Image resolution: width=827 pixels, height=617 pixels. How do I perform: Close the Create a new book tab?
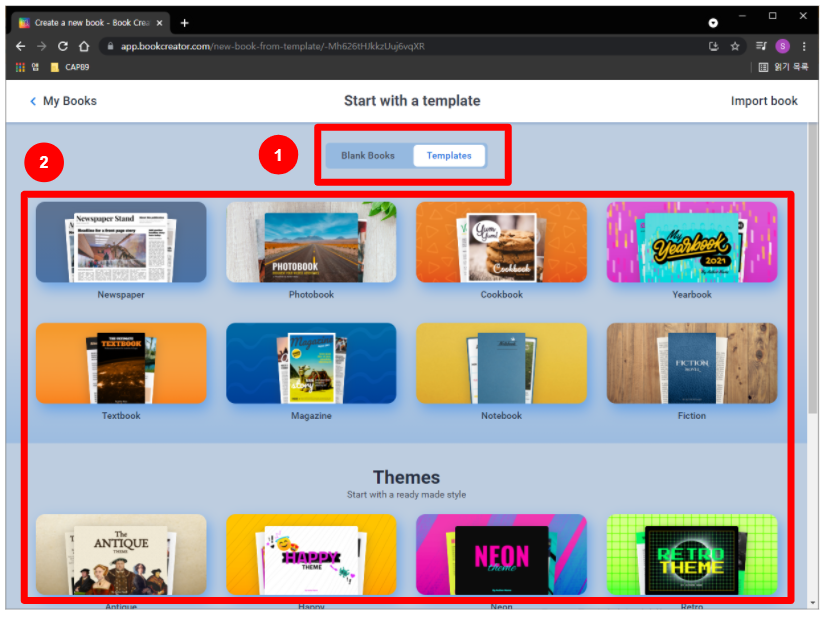(x=159, y=23)
